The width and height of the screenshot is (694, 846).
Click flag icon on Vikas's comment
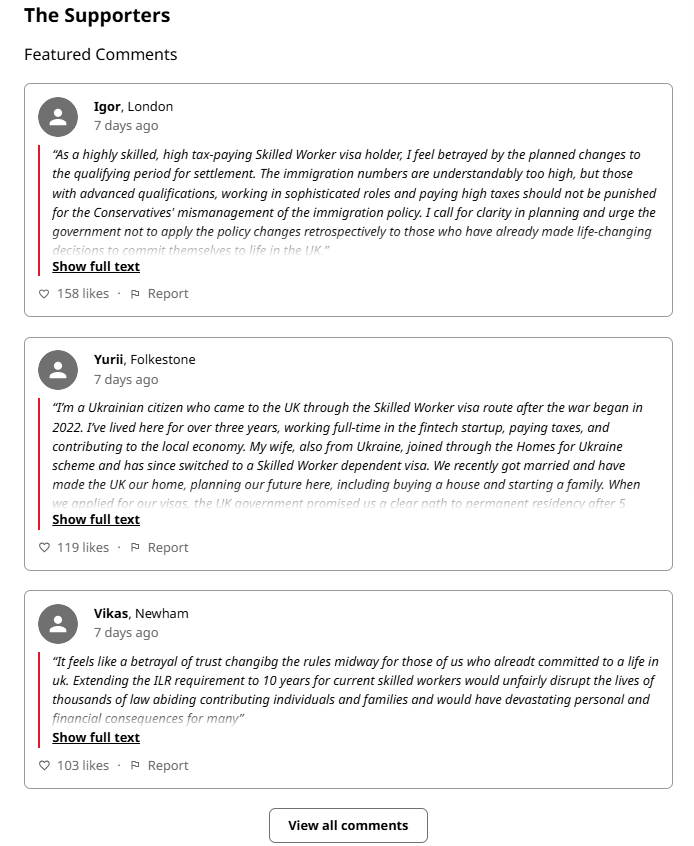(x=135, y=766)
